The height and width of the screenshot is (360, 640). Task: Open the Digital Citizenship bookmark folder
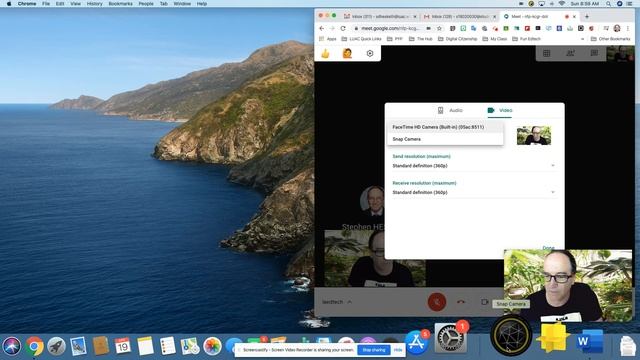[x=458, y=39]
